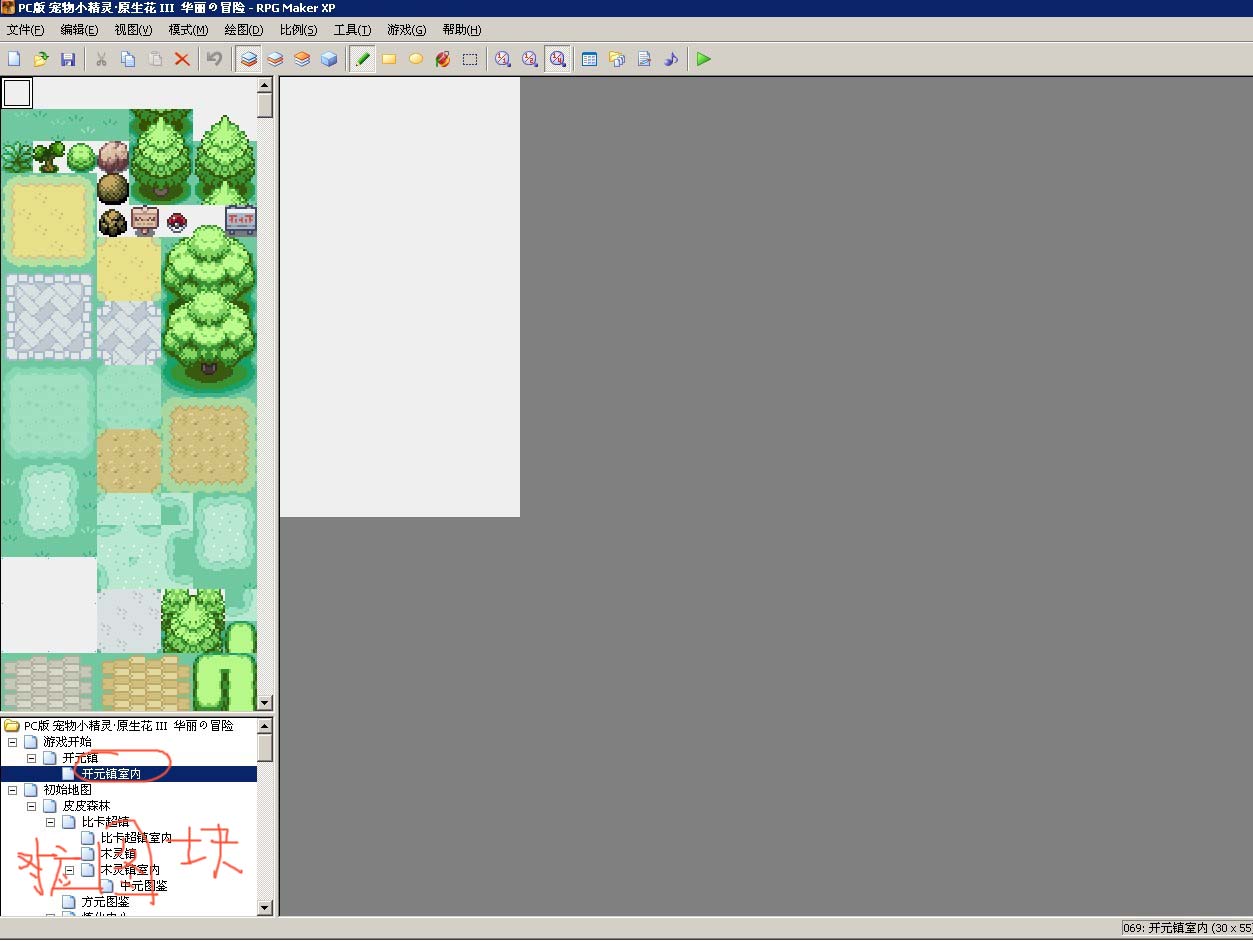The height and width of the screenshot is (941, 1253).
Task: Switch to map Layer 2
Action: (x=275, y=59)
